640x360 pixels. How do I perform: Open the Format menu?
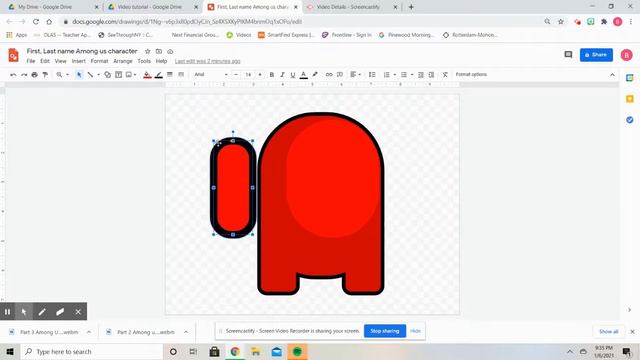pyautogui.click(x=99, y=61)
